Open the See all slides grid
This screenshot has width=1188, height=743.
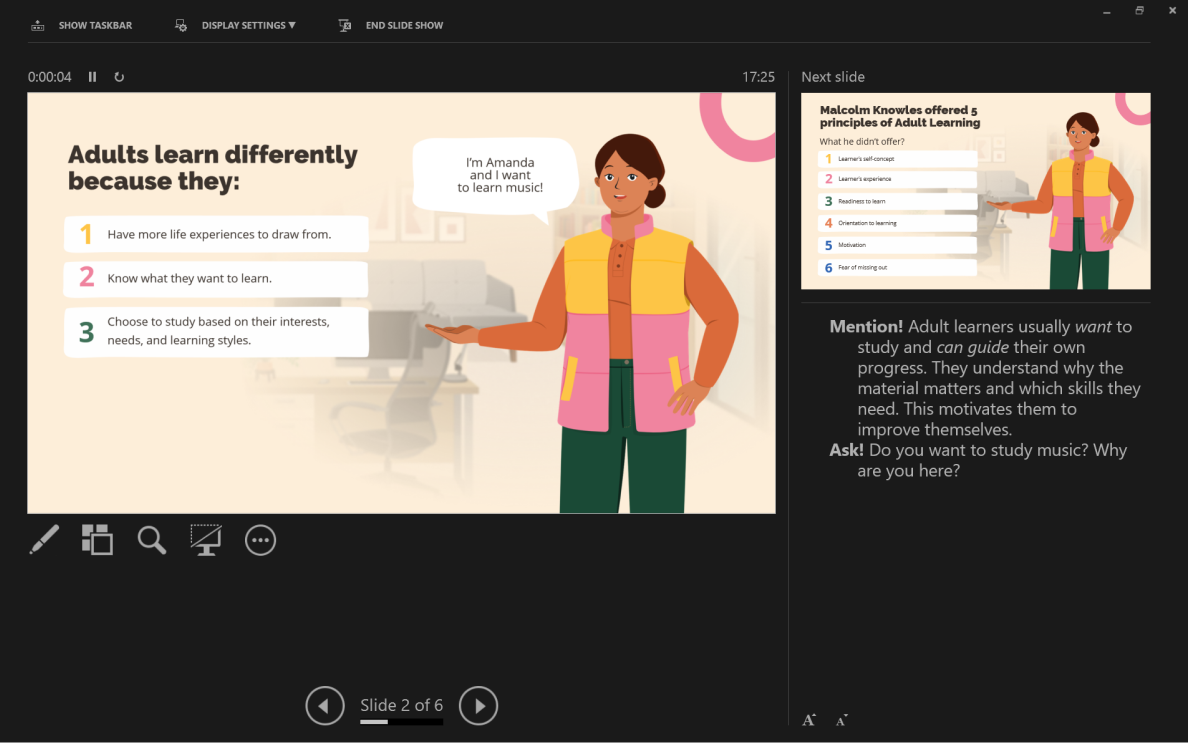tap(97, 540)
